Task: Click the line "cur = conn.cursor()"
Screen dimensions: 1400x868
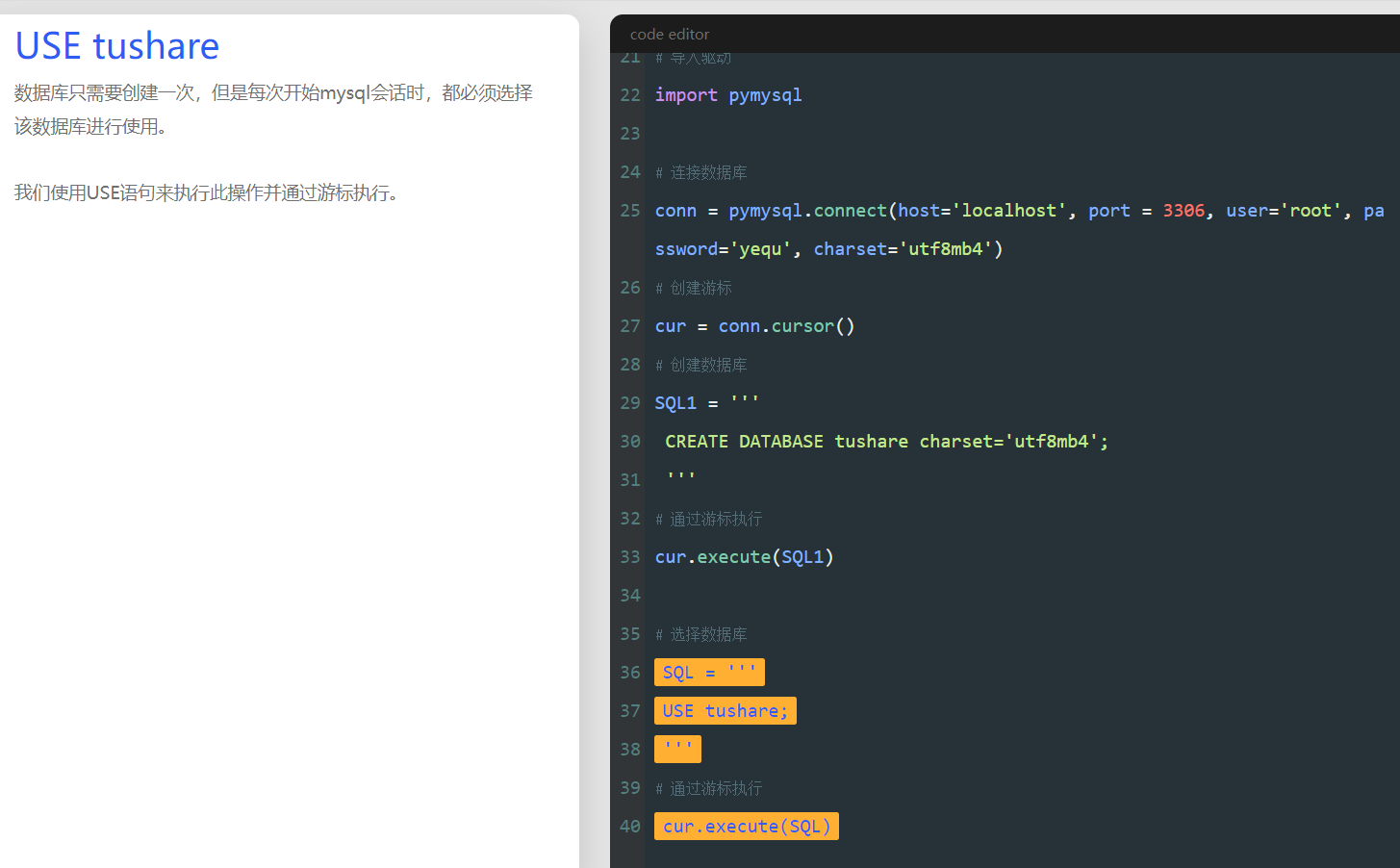Action: 754,326
